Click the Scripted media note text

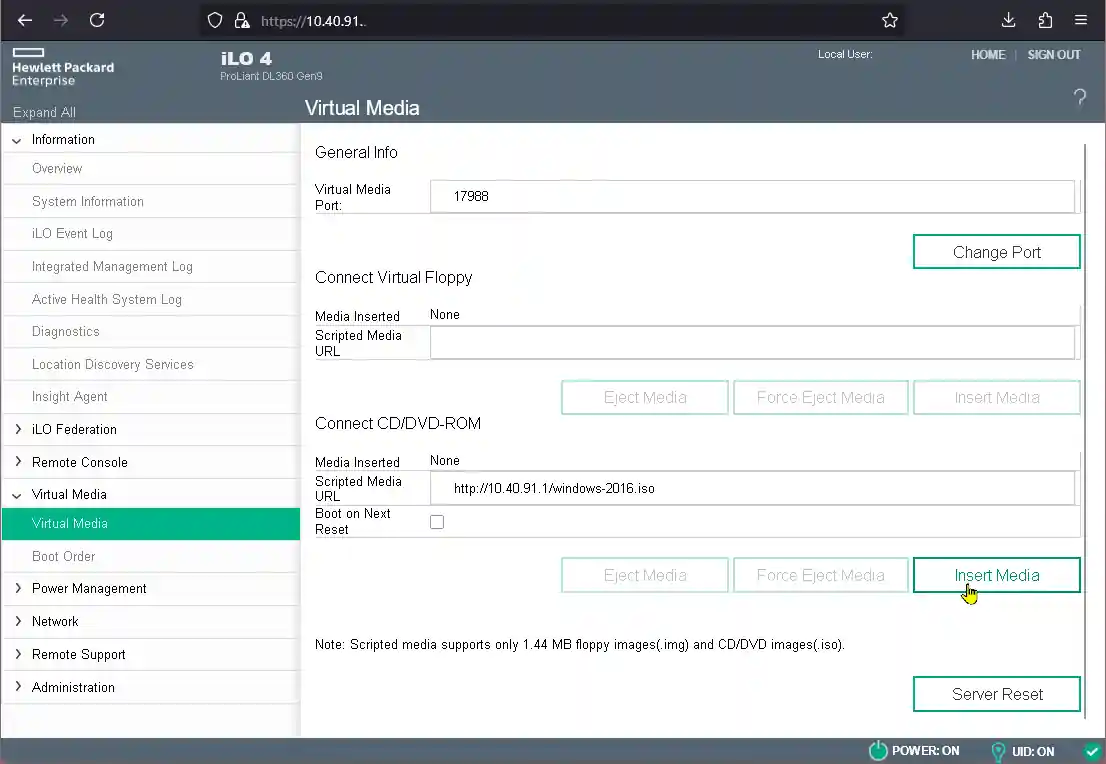[580, 644]
